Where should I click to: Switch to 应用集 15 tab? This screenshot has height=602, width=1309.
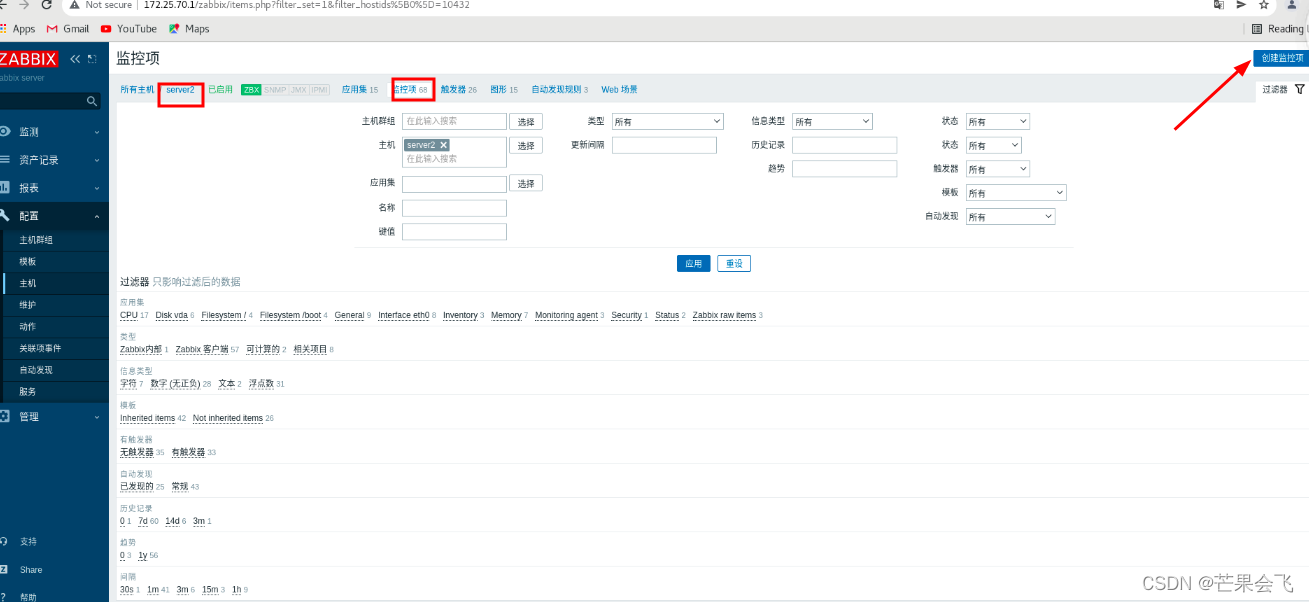360,90
